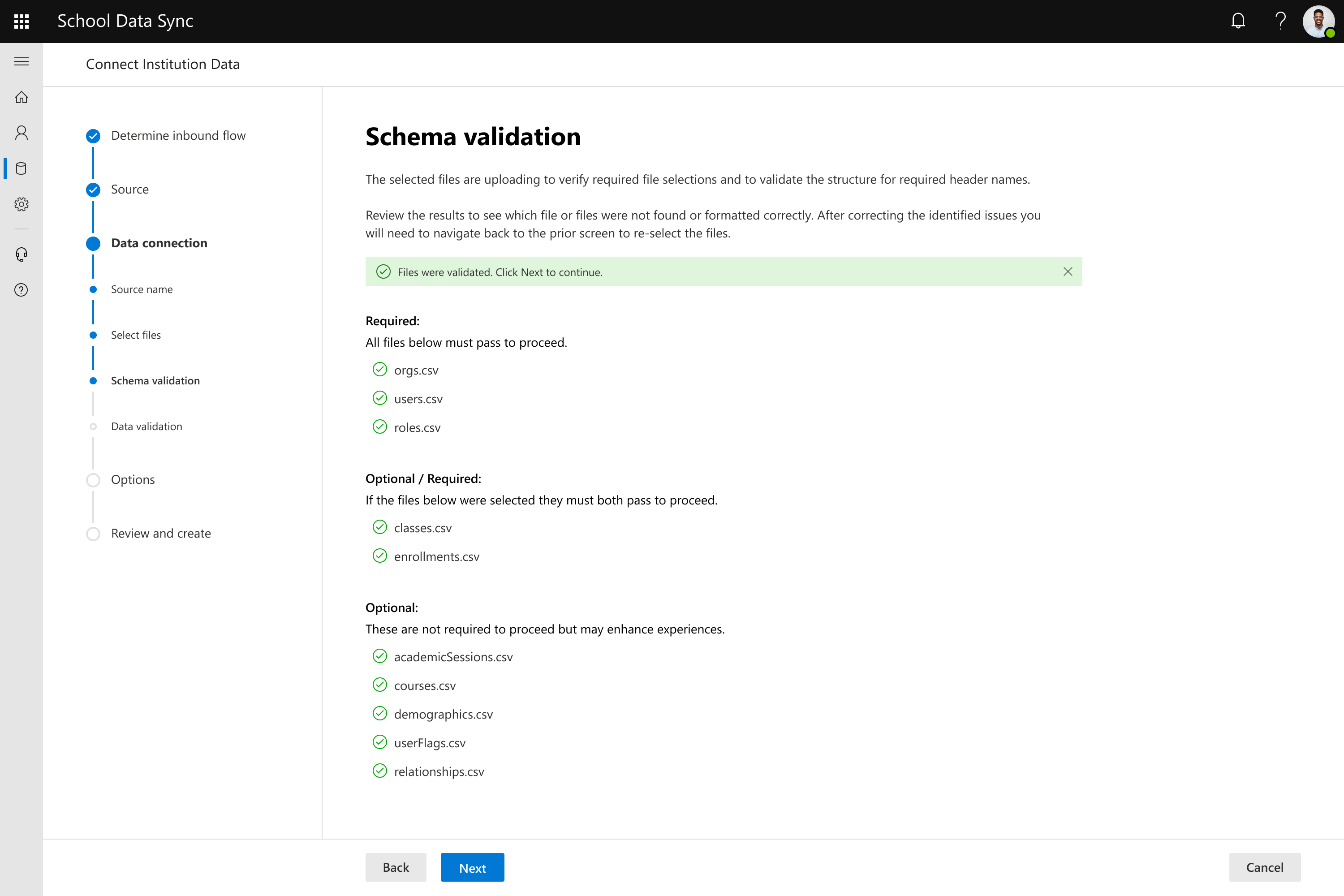Click the green check beside enrollments.csv
Image resolution: width=1344 pixels, height=896 pixels.
379,556
